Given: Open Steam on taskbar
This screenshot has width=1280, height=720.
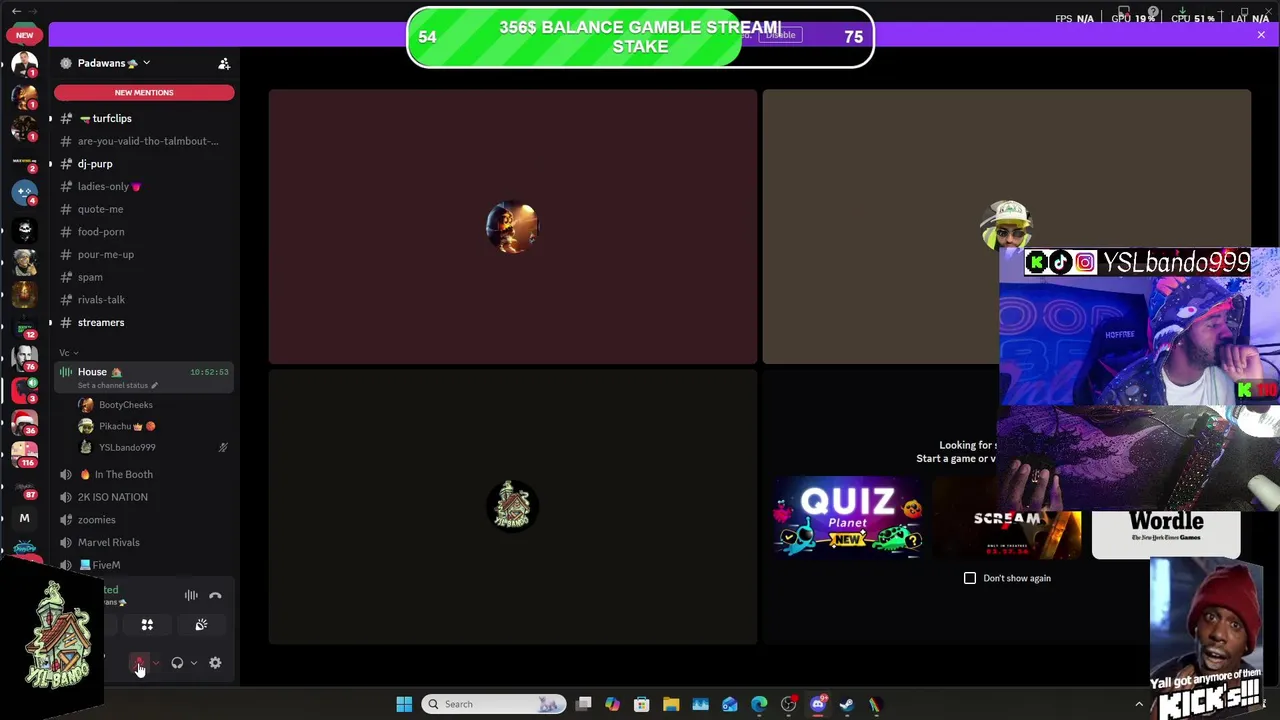Looking at the screenshot, I should (846, 704).
